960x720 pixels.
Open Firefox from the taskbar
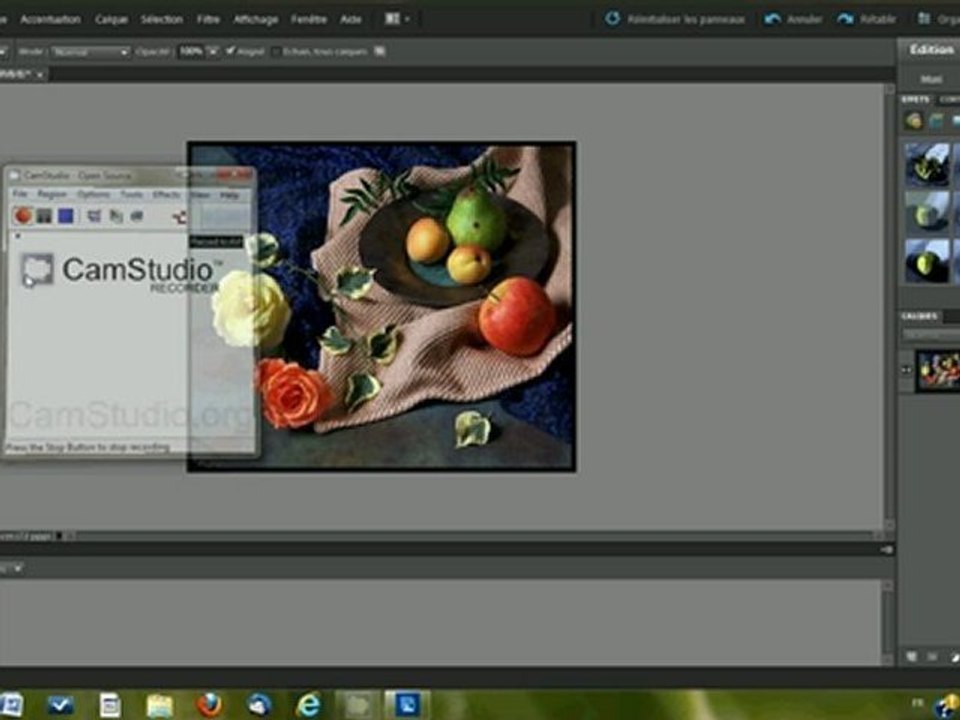tap(209, 705)
